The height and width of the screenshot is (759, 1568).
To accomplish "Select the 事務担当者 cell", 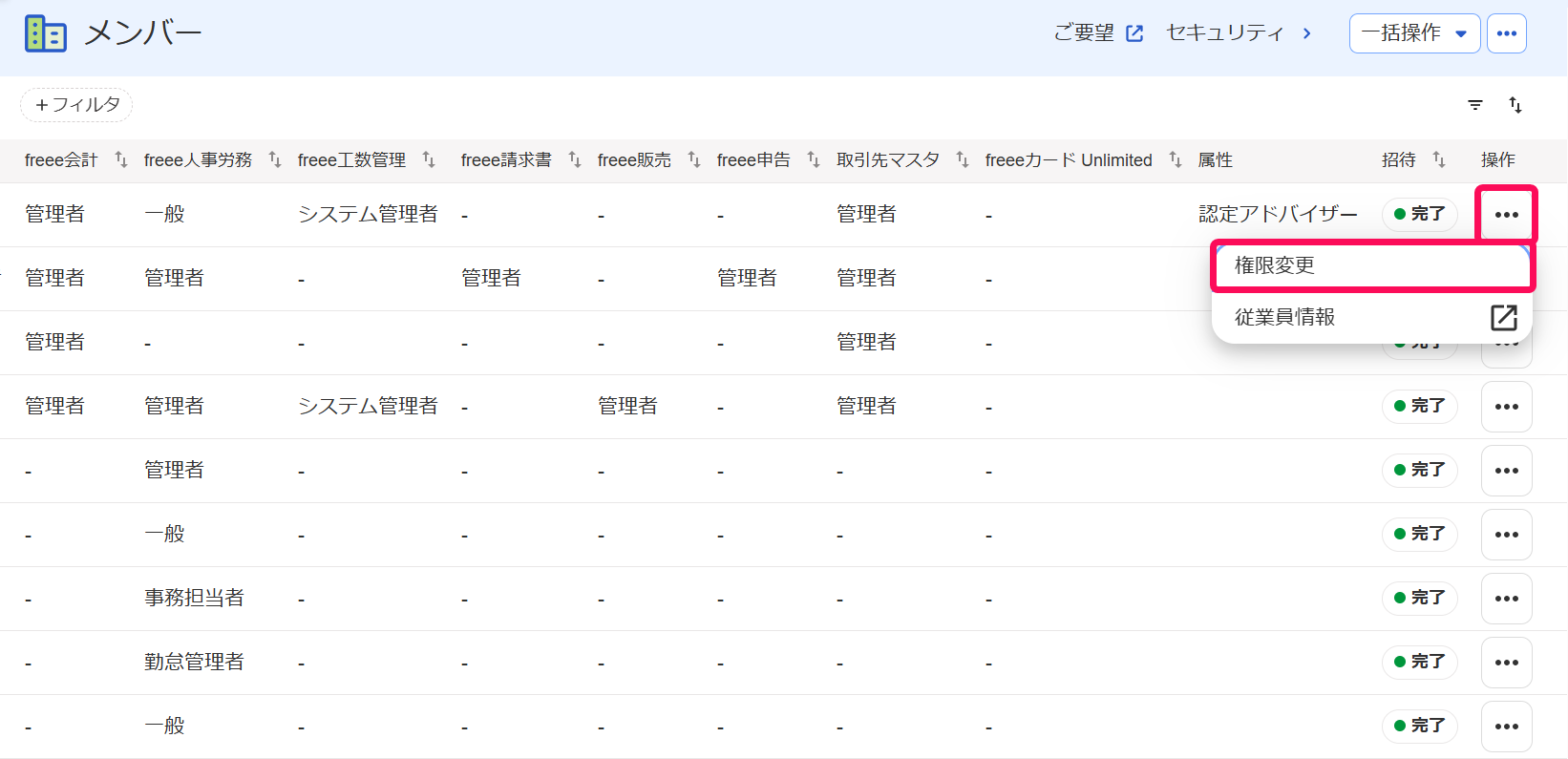I will click(194, 598).
